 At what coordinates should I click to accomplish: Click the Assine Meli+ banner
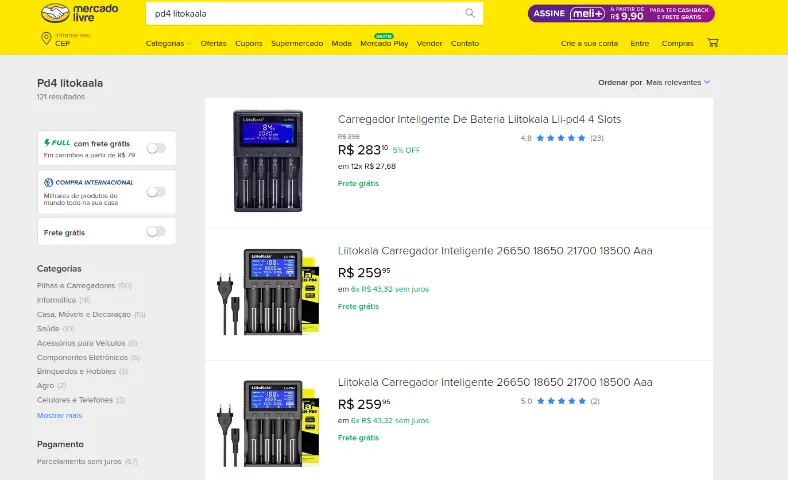(621, 14)
